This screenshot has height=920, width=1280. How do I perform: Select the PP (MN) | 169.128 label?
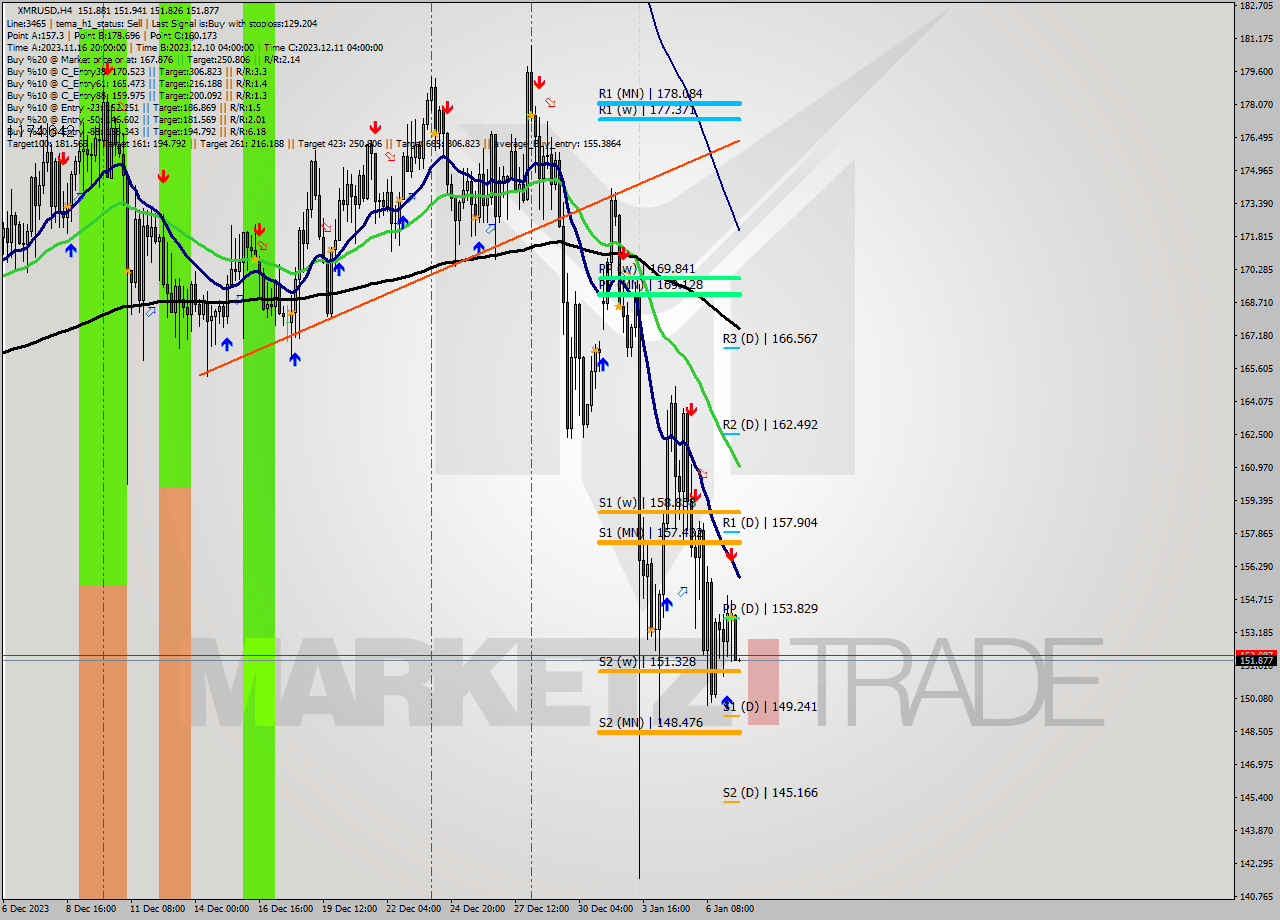click(650, 284)
